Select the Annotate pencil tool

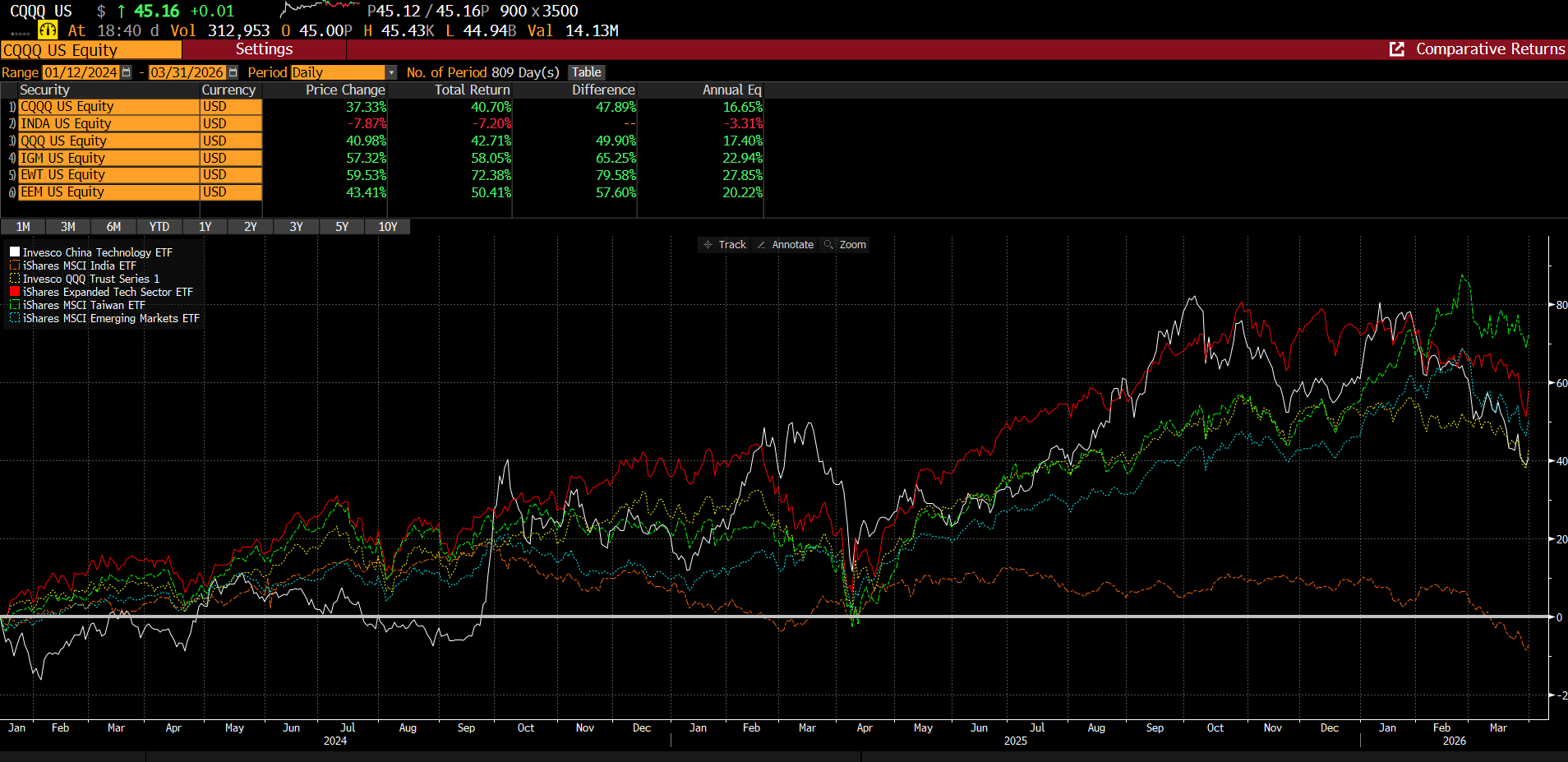pos(784,244)
